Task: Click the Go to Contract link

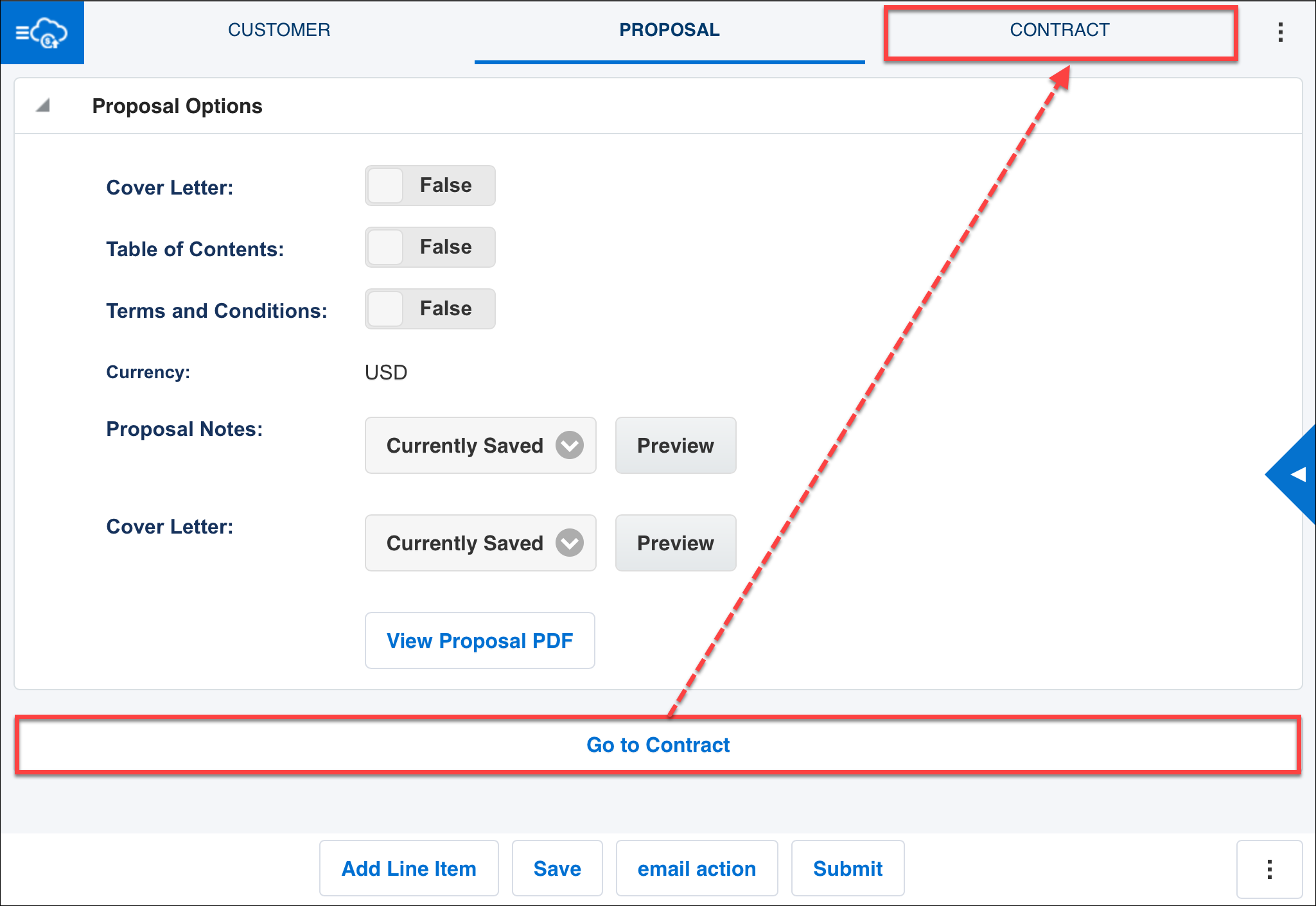Action: [x=657, y=745]
